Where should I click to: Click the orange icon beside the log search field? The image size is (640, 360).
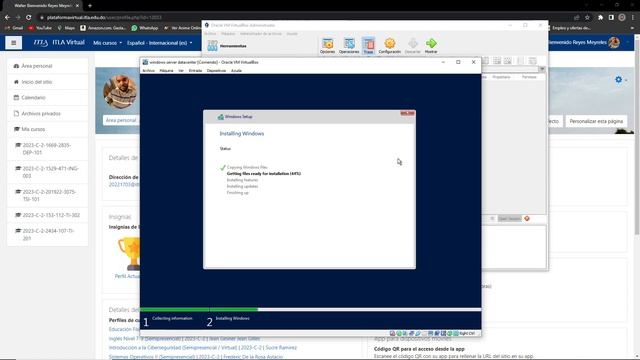527,219
